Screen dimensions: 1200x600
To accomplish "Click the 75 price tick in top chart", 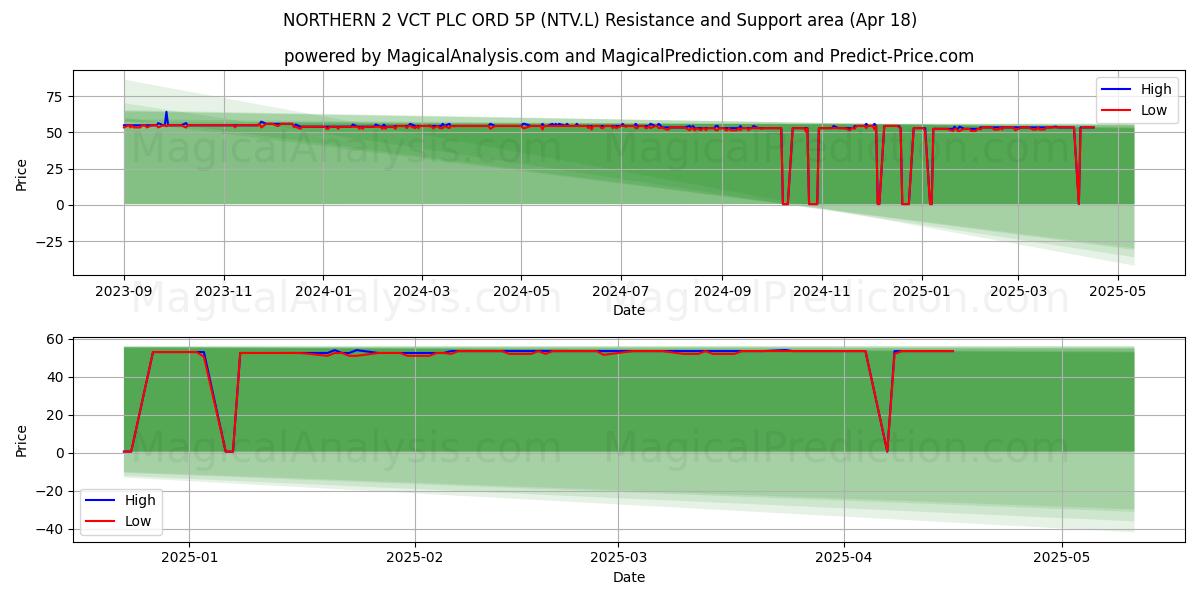I will (57, 97).
